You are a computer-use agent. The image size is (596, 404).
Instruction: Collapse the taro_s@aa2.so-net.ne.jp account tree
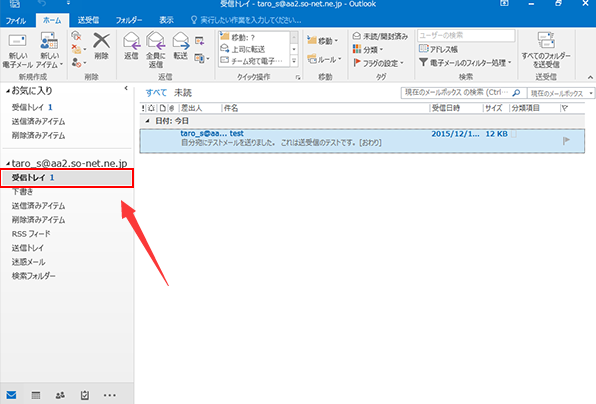click(8, 164)
